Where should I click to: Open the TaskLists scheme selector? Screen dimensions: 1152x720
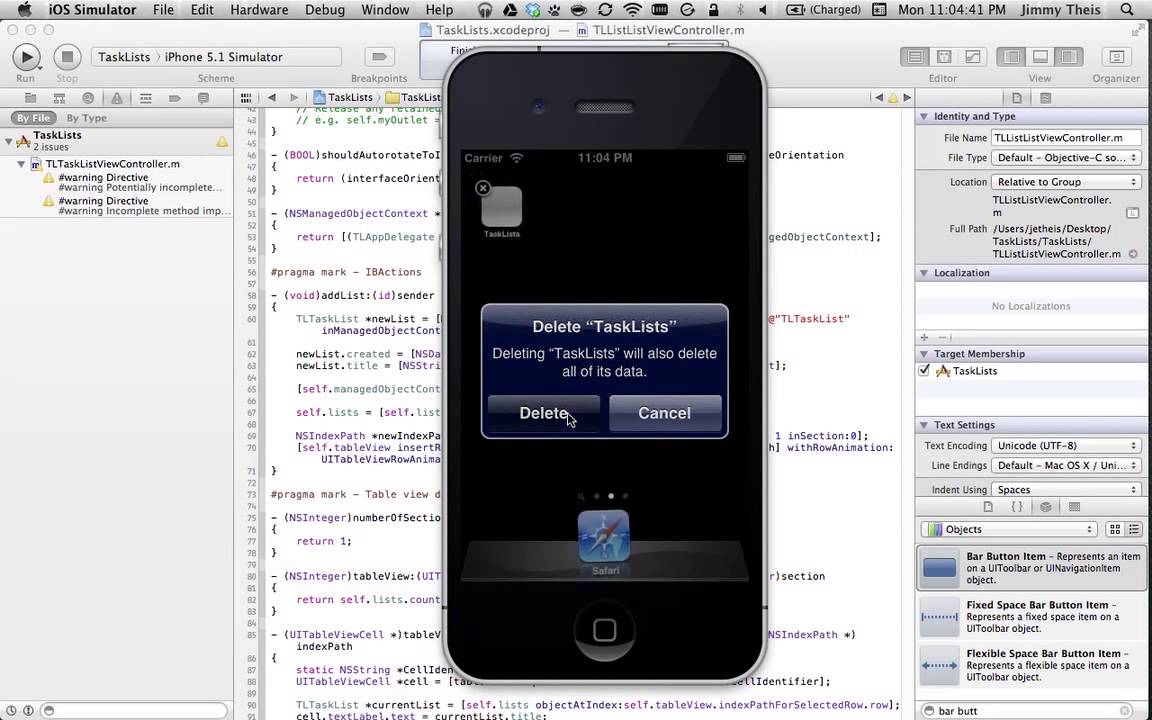click(123, 57)
